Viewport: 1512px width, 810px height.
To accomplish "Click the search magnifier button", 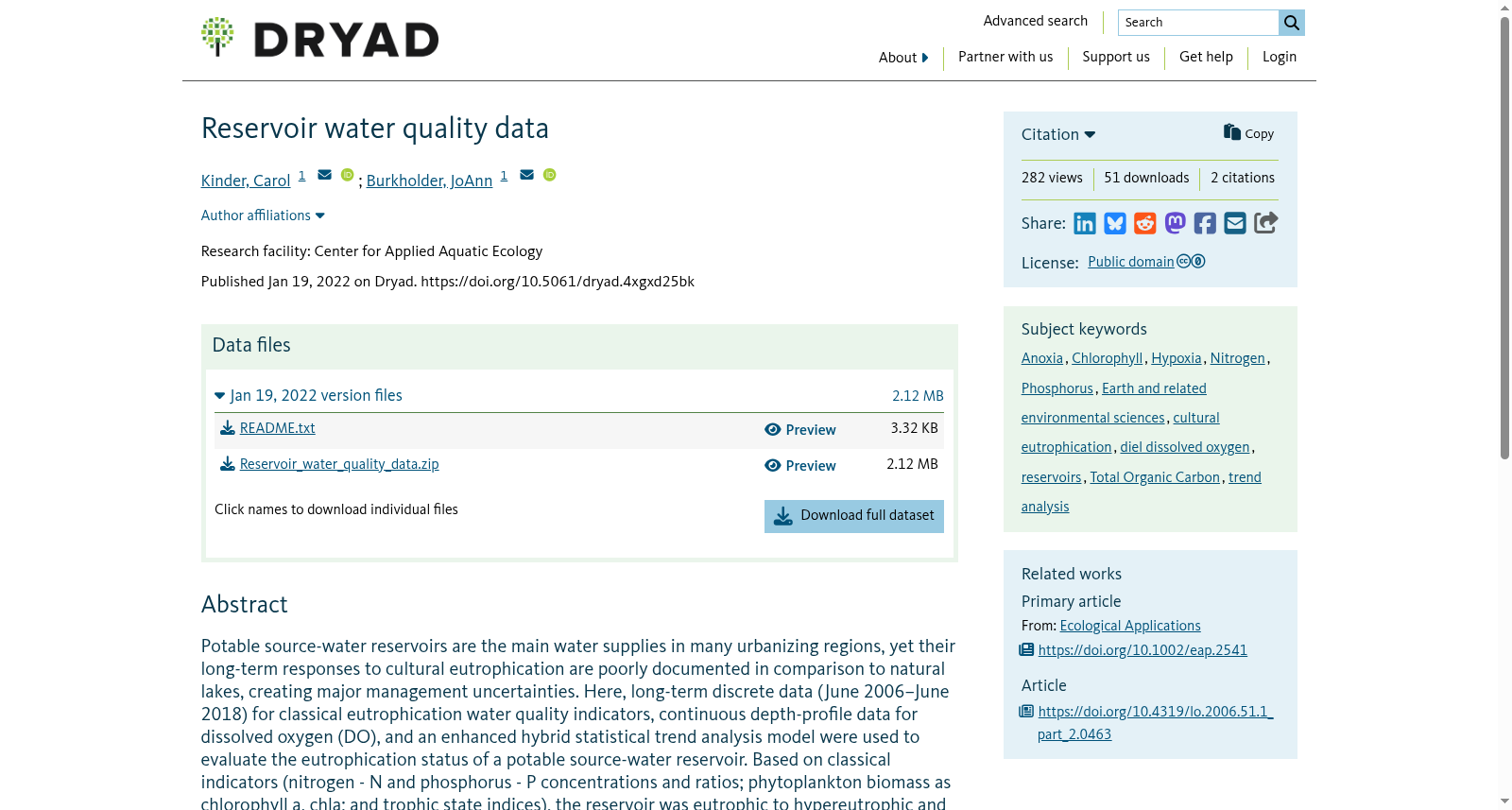I will [x=1292, y=23].
